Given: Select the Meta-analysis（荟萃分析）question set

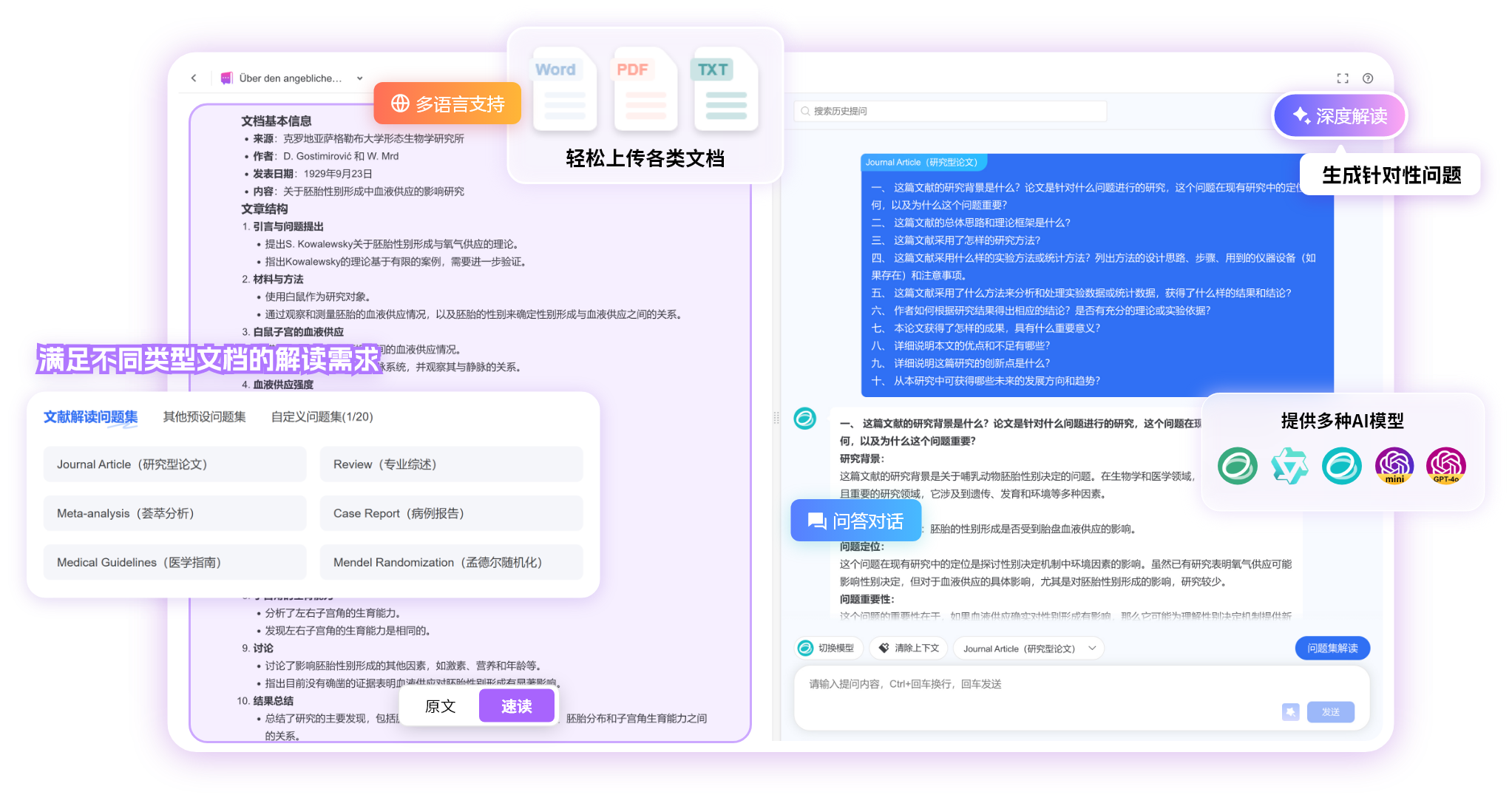Looking at the screenshot, I should pos(174,512).
